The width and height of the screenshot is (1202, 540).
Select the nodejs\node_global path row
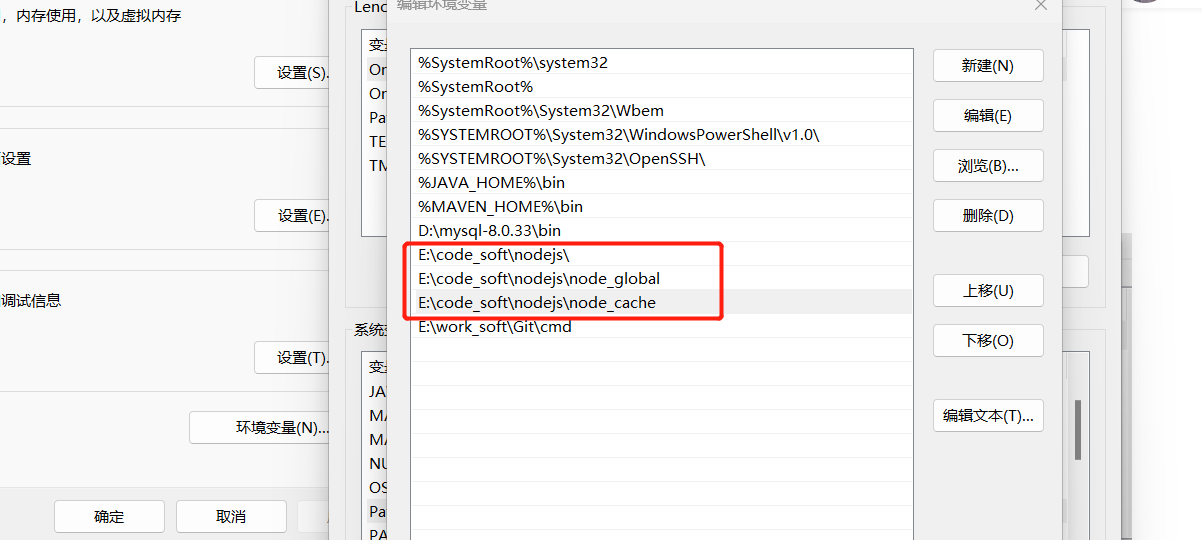(662, 279)
